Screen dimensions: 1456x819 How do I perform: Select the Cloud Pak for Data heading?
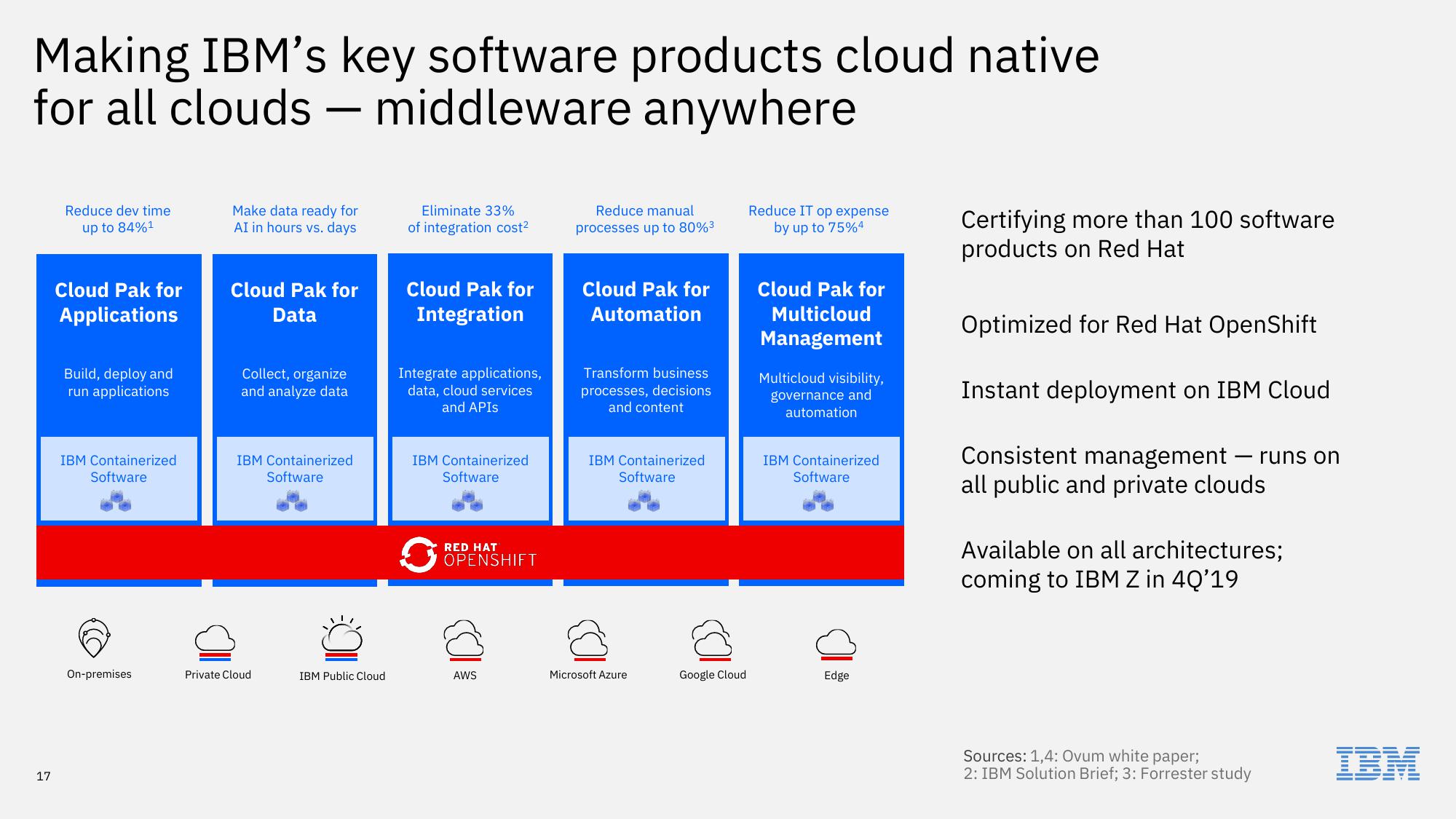point(294,302)
